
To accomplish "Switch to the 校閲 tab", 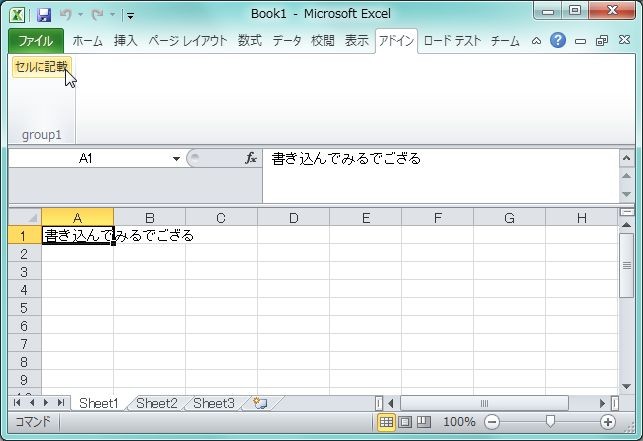I will (x=323, y=41).
